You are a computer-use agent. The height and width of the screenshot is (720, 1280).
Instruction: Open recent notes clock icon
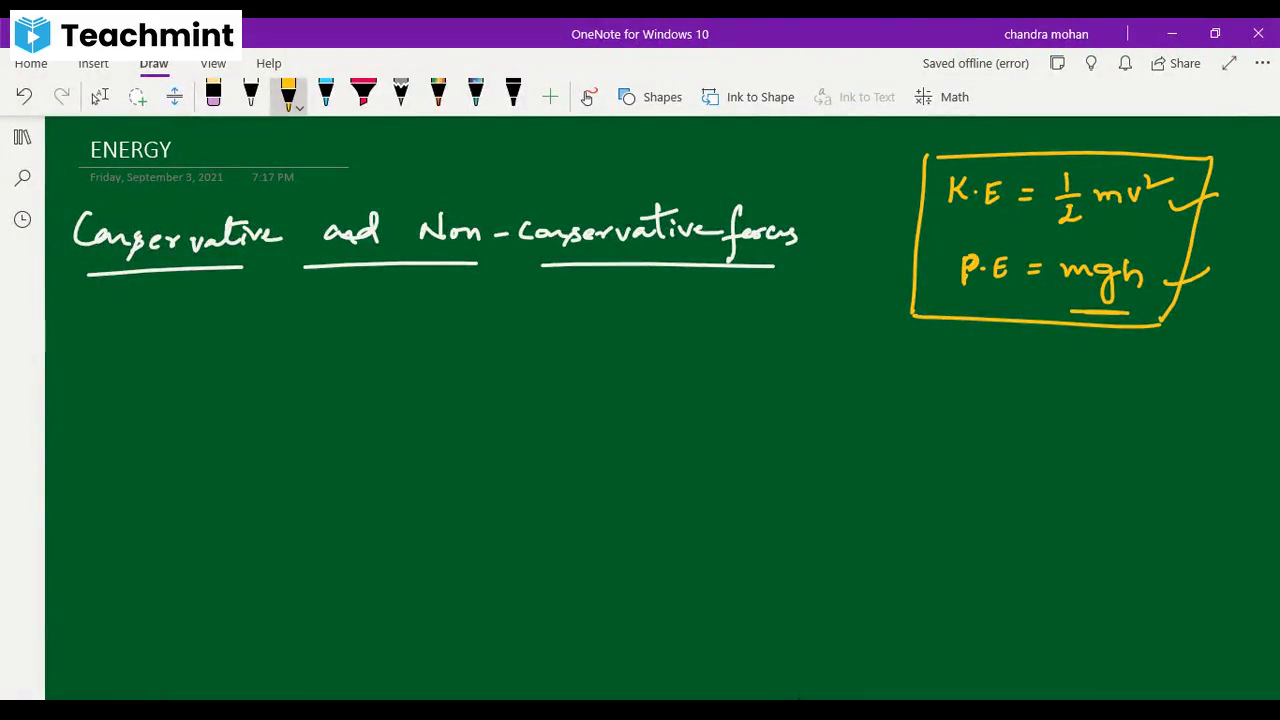point(22,219)
